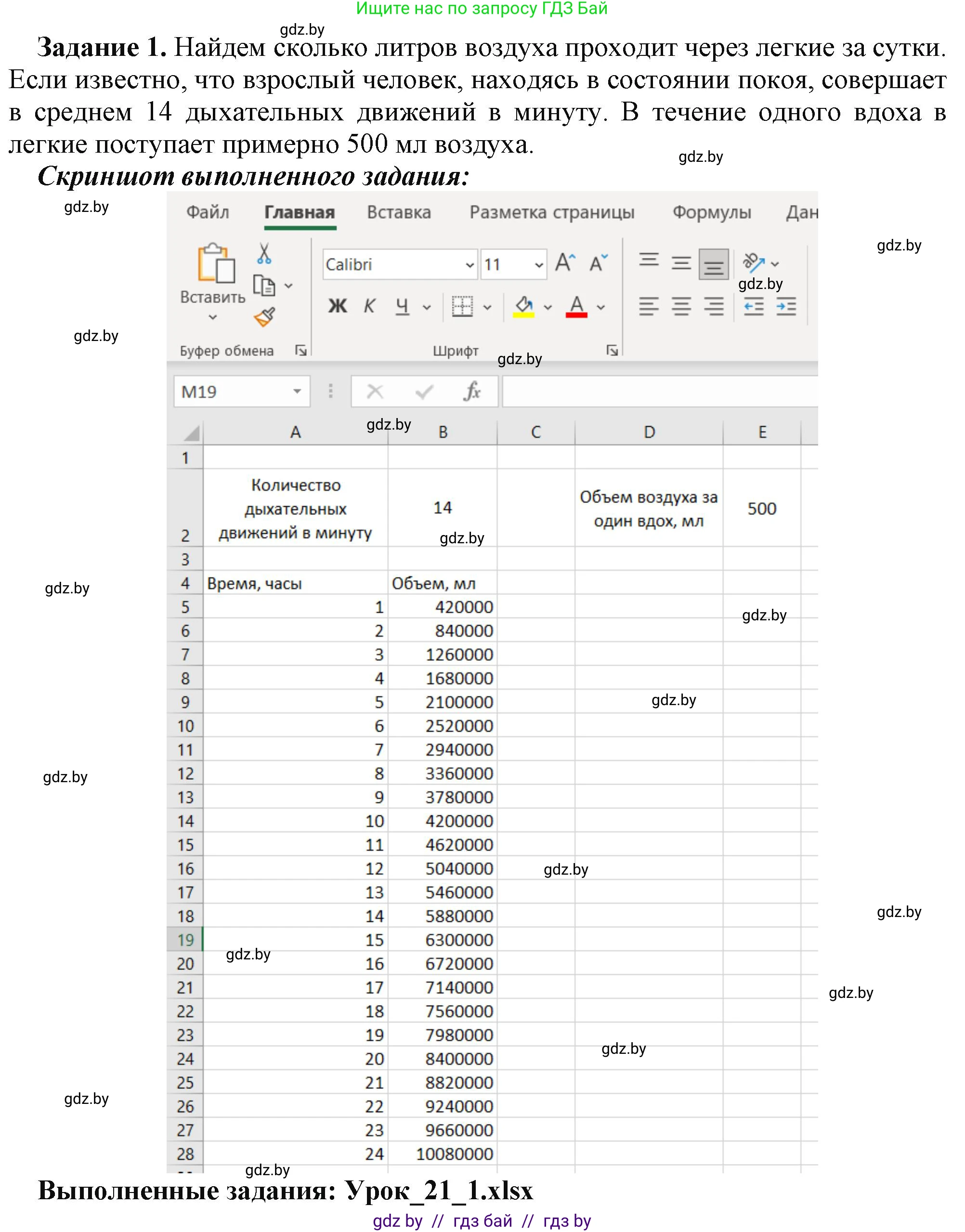Click the Increase Font Size icon
965x1232 pixels.
coord(565,262)
